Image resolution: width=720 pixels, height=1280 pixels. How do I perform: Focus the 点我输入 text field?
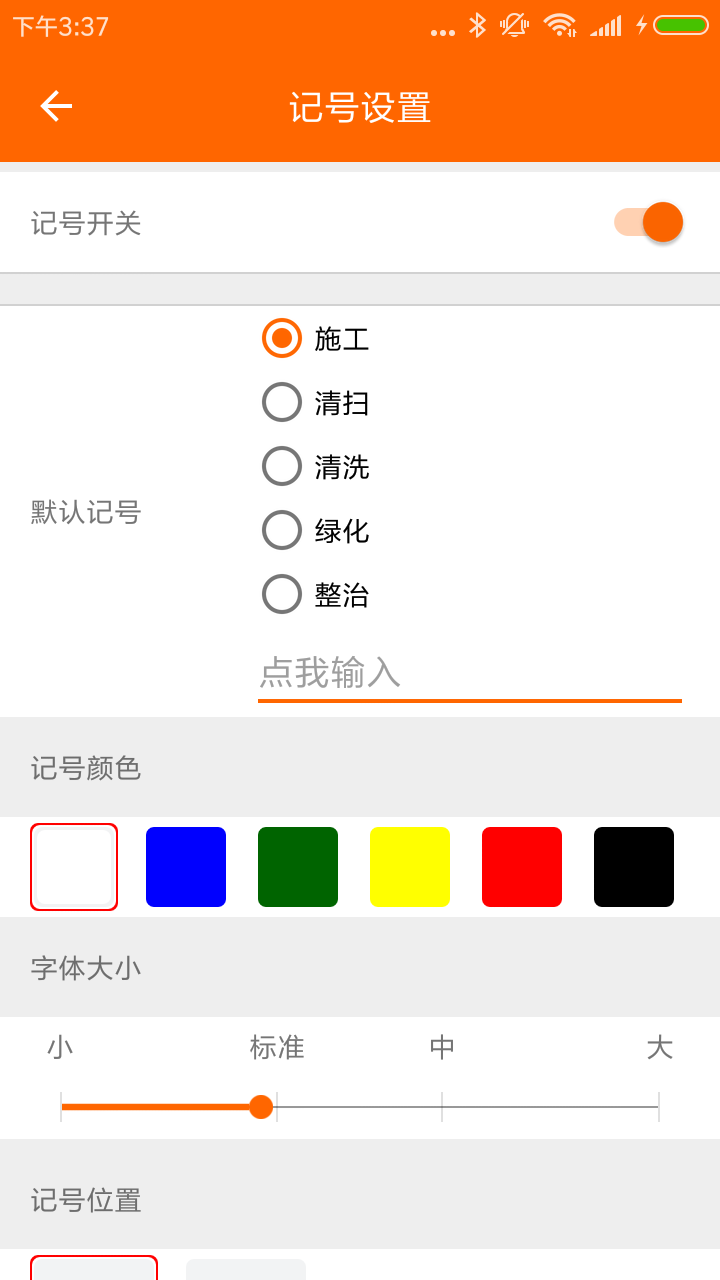tap(470, 673)
